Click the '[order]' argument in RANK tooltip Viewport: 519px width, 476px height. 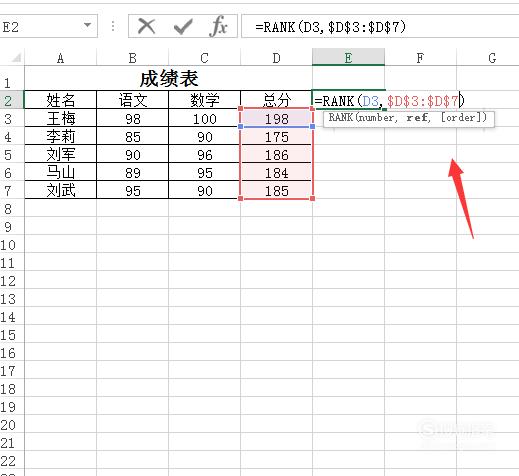point(461,118)
